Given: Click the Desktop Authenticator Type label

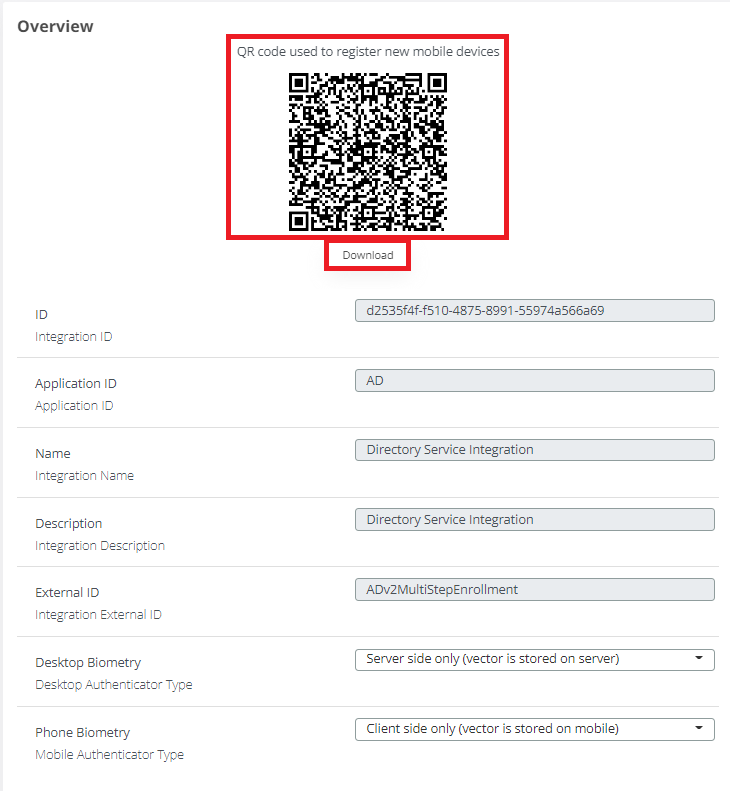Looking at the screenshot, I should [x=113, y=685].
